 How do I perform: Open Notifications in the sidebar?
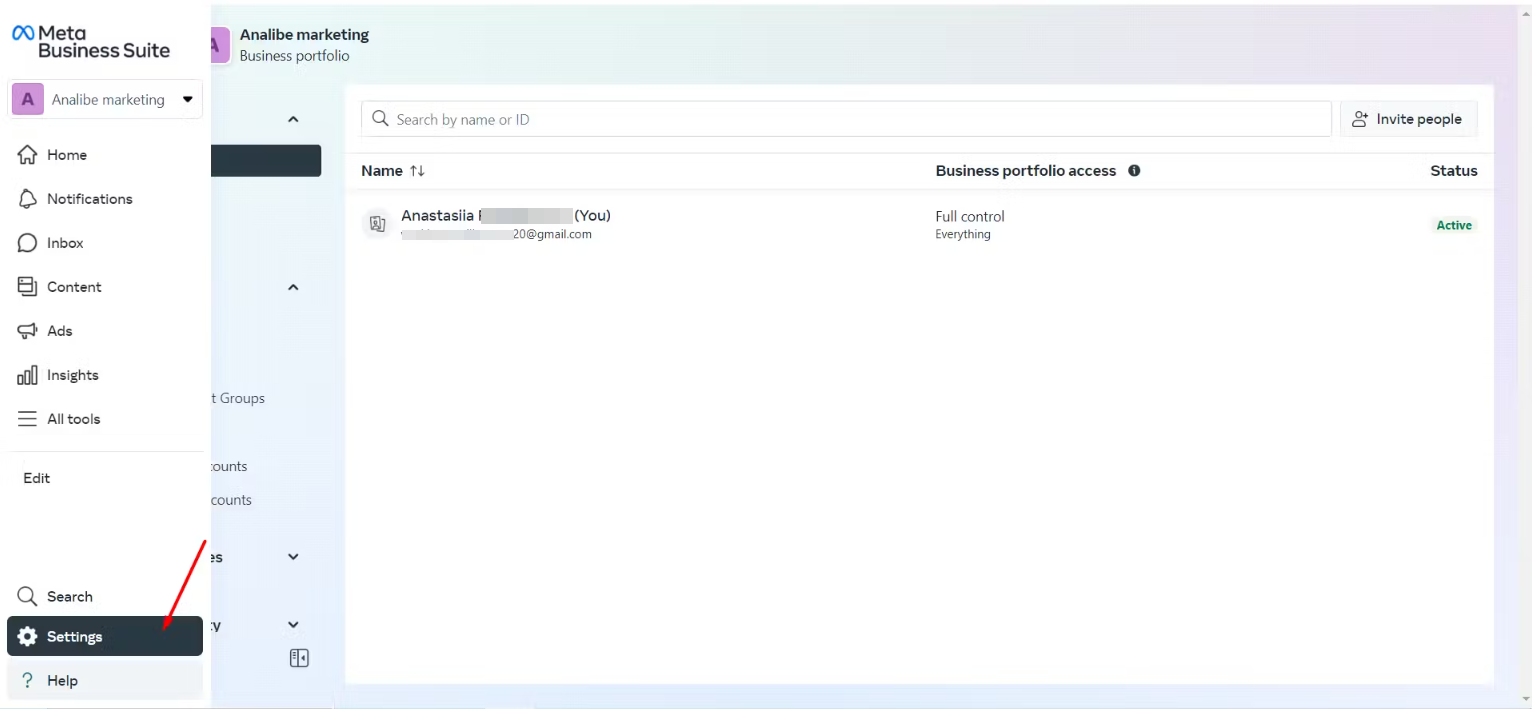coord(105,199)
